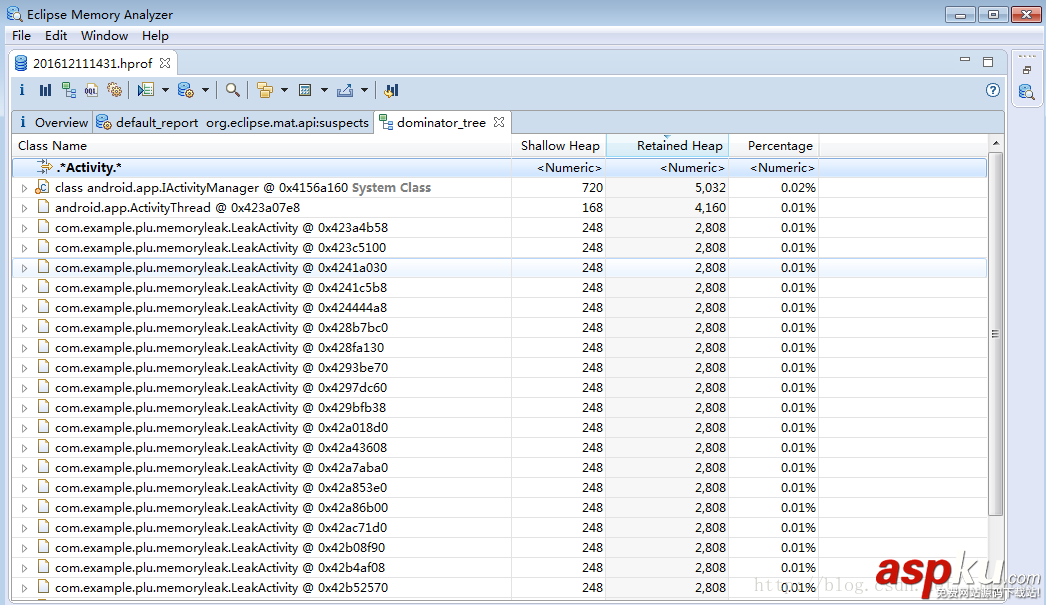This screenshot has height=605, width=1046.
Task: Click the help question mark icon
Action: coord(993,90)
